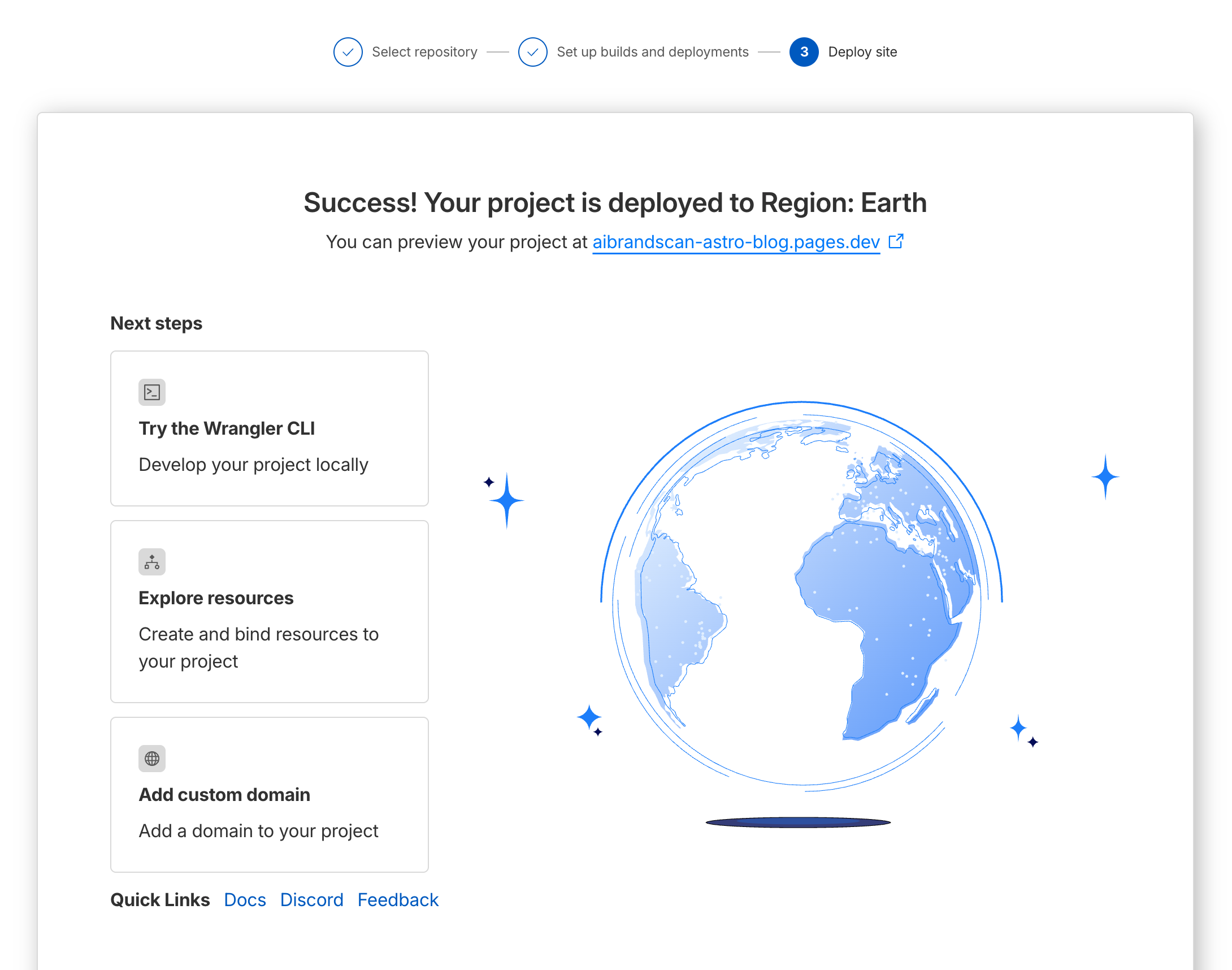
Task: Open the Feedback quick link
Action: point(397,899)
